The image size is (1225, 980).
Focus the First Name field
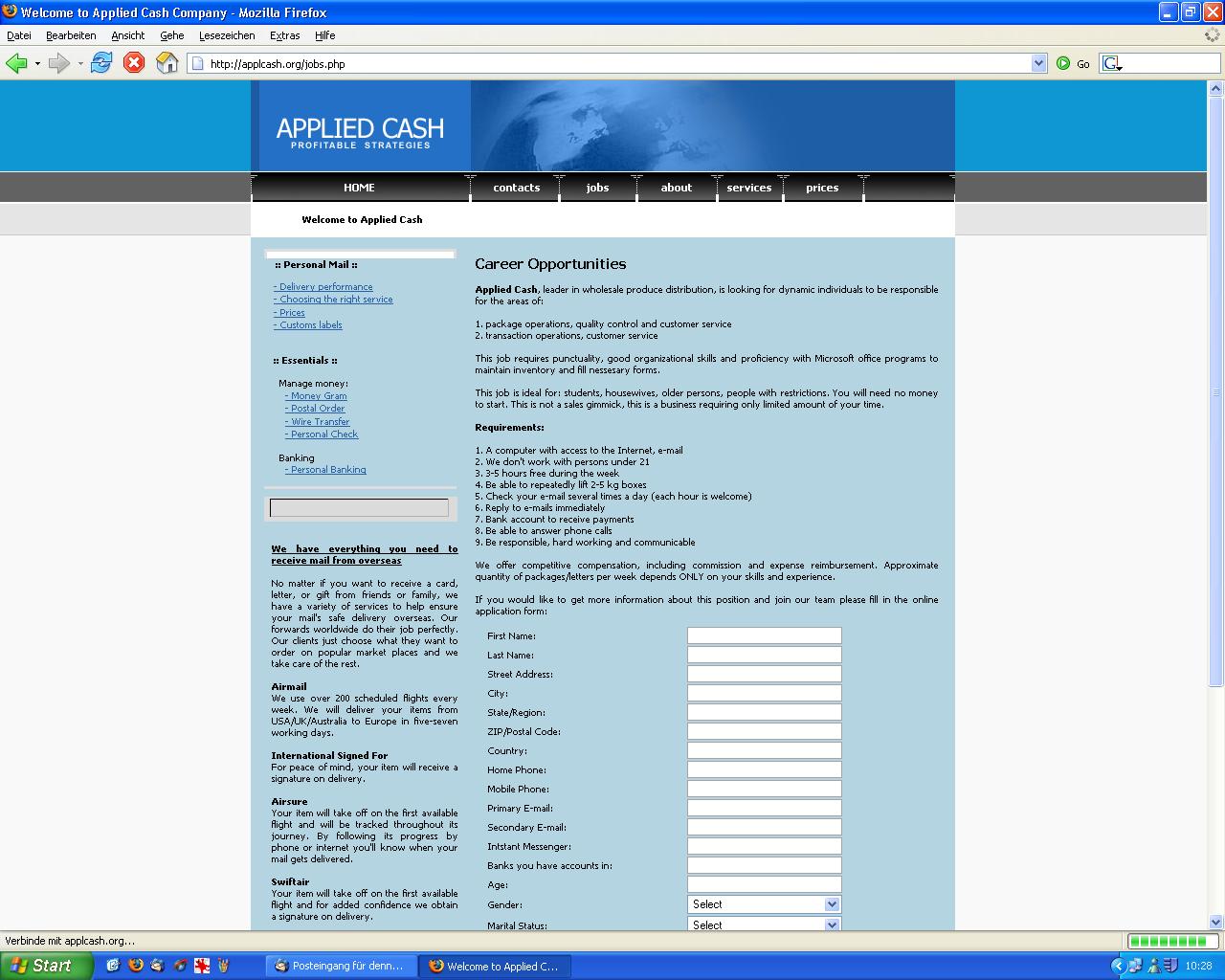click(x=765, y=635)
